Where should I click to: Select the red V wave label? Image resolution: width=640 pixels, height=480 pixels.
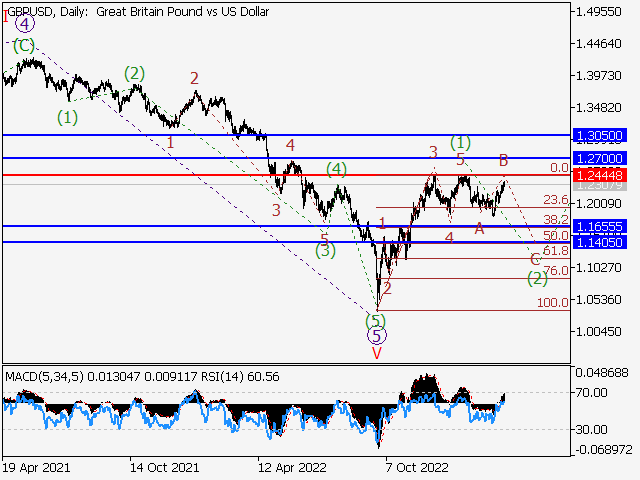pos(377,353)
